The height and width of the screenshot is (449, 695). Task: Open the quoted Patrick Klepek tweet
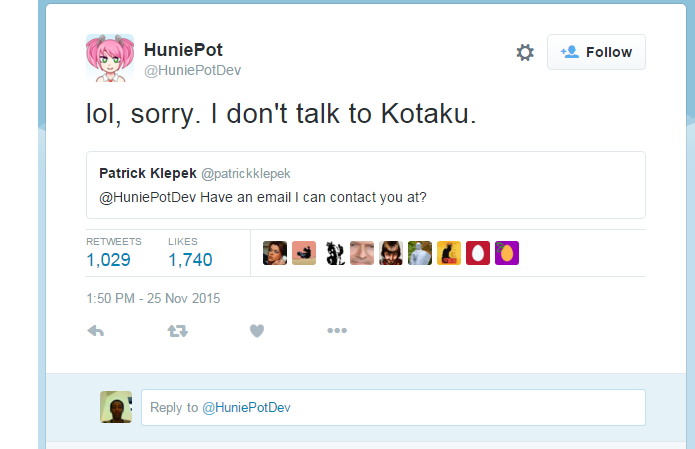pyautogui.click(x=365, y=184)
